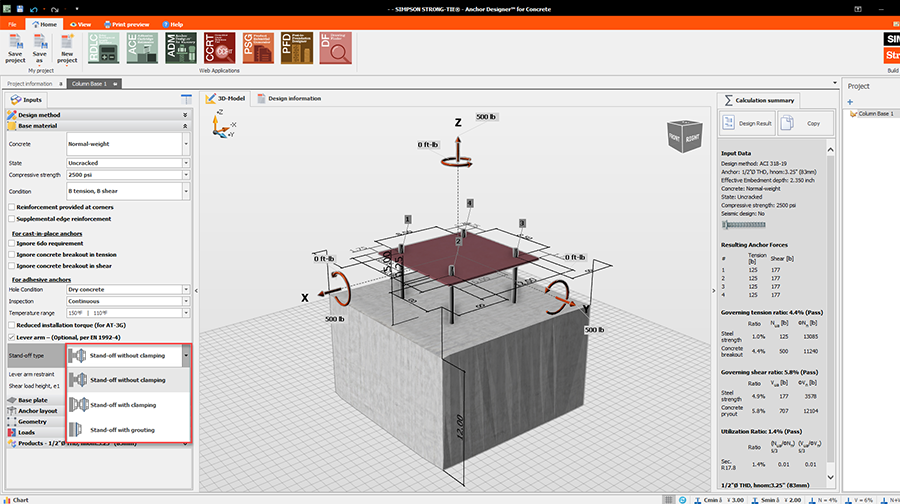
Task: Expand the Anchor layout section
Action: [36, 411]
